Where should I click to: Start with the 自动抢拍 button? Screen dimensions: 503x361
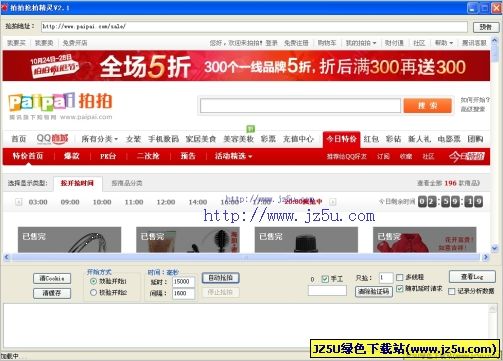pos(221,278)
